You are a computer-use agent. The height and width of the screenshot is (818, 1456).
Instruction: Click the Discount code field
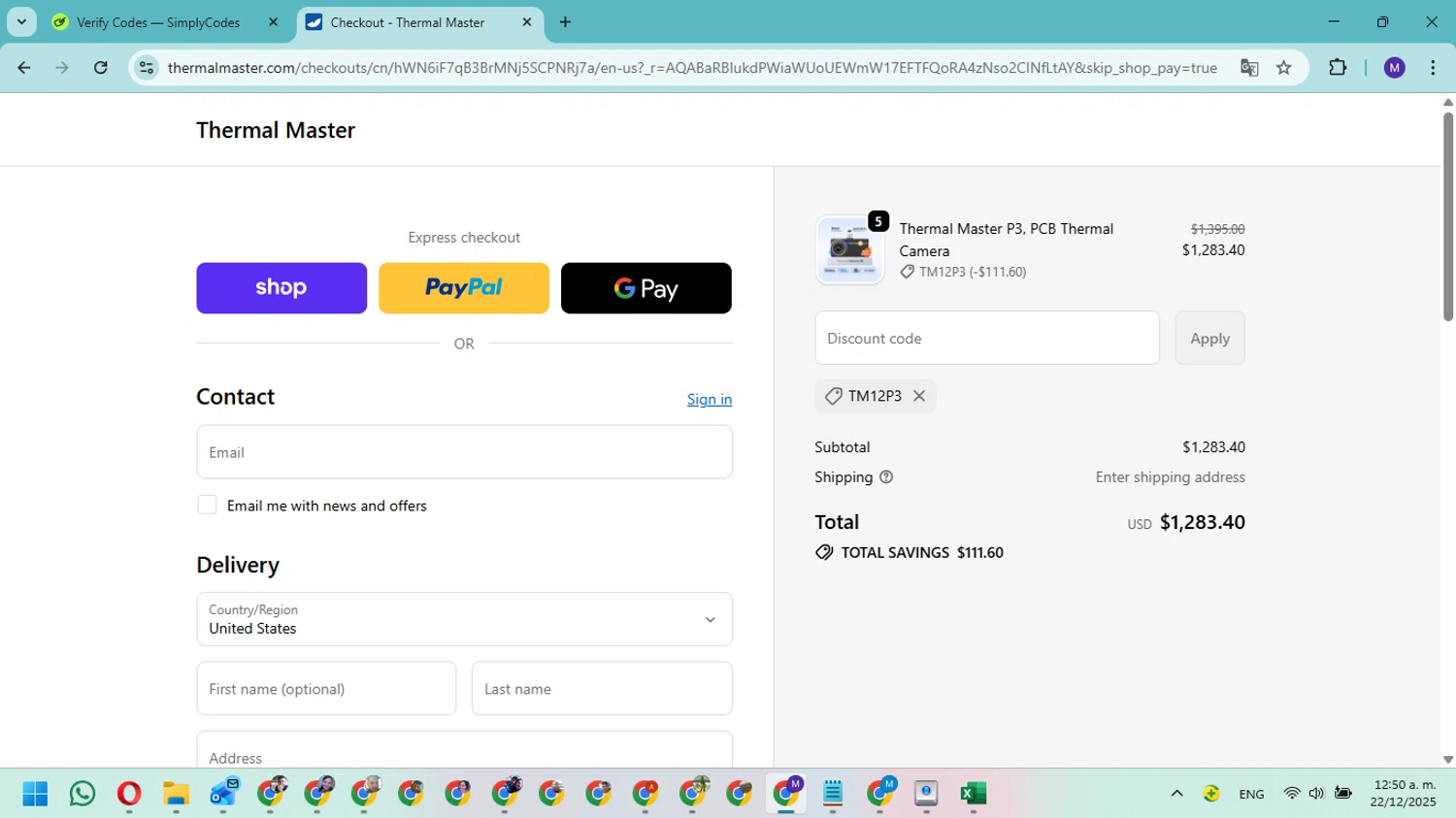pos(987,338)
